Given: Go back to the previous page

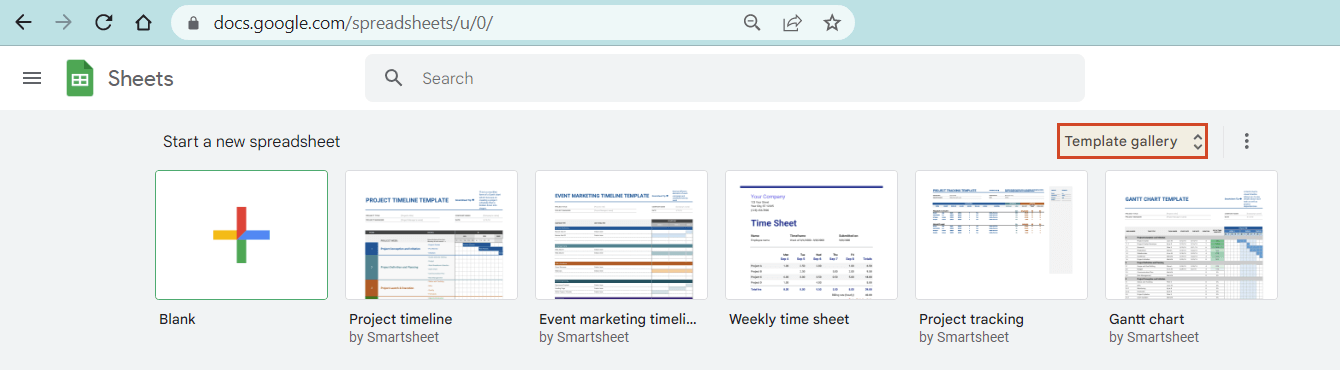Looking at the screenshot, I should point(23,23).
